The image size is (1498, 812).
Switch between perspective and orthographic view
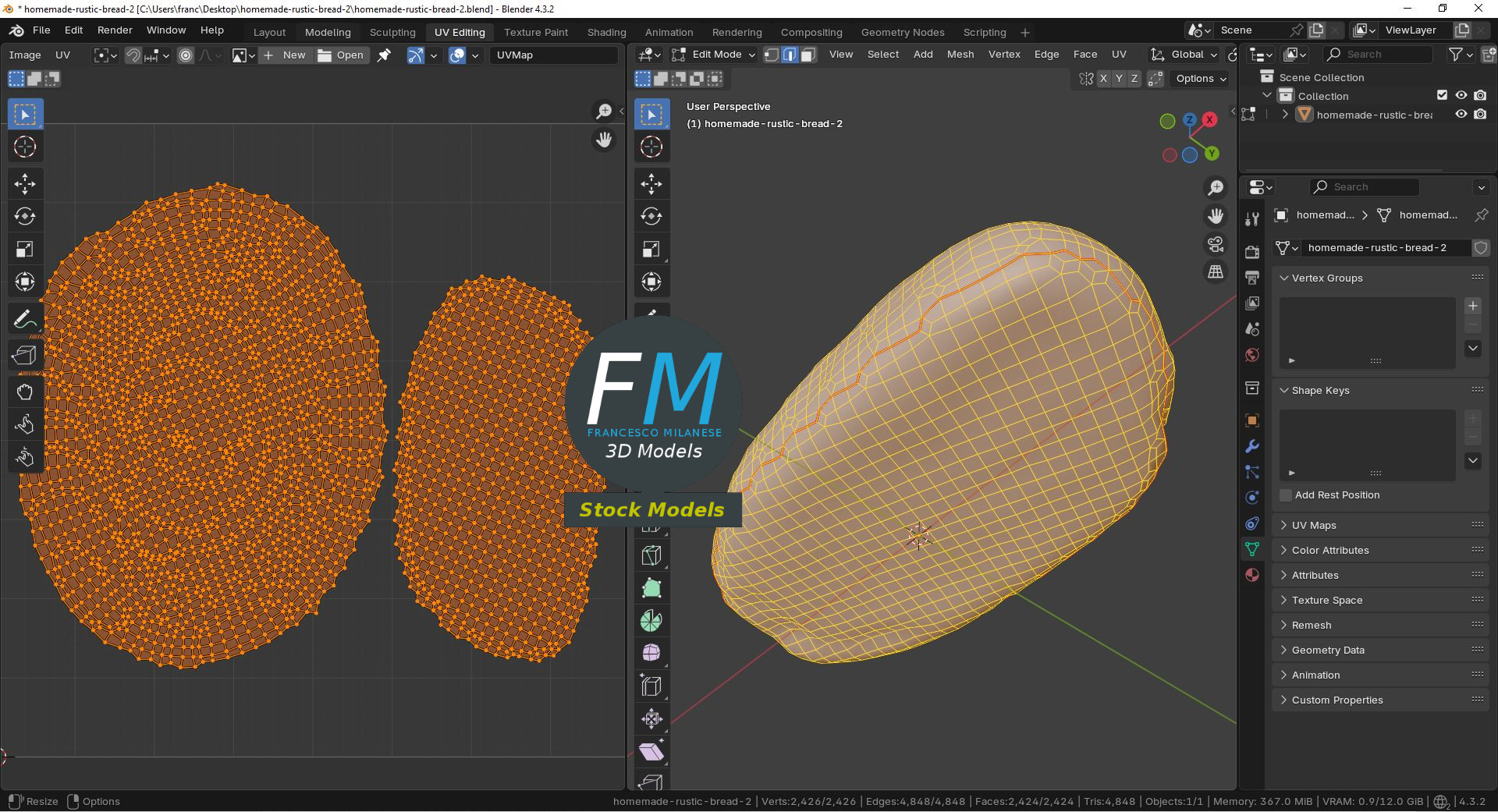pyautogui.click(x=1216, y=272)
